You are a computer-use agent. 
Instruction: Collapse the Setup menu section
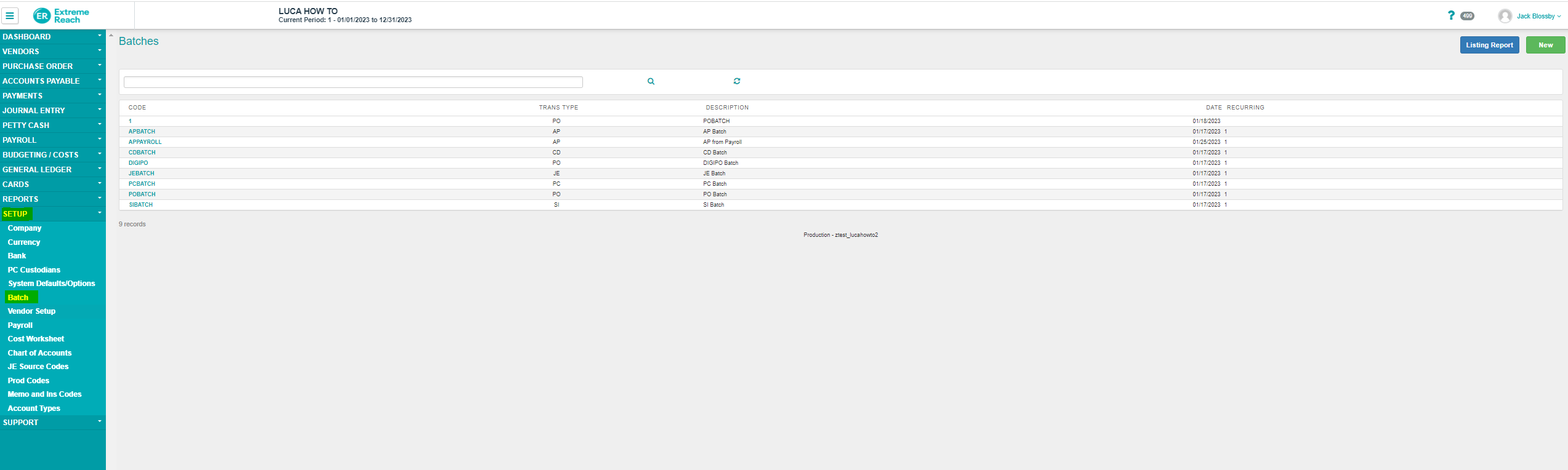52,213
